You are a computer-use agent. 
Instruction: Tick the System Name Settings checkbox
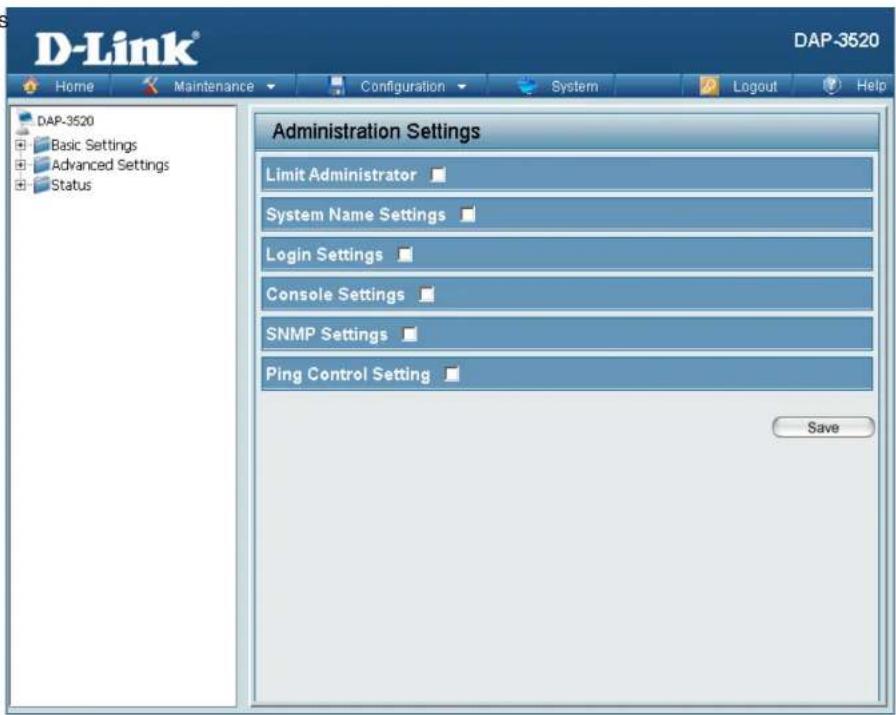pos(467,215)
